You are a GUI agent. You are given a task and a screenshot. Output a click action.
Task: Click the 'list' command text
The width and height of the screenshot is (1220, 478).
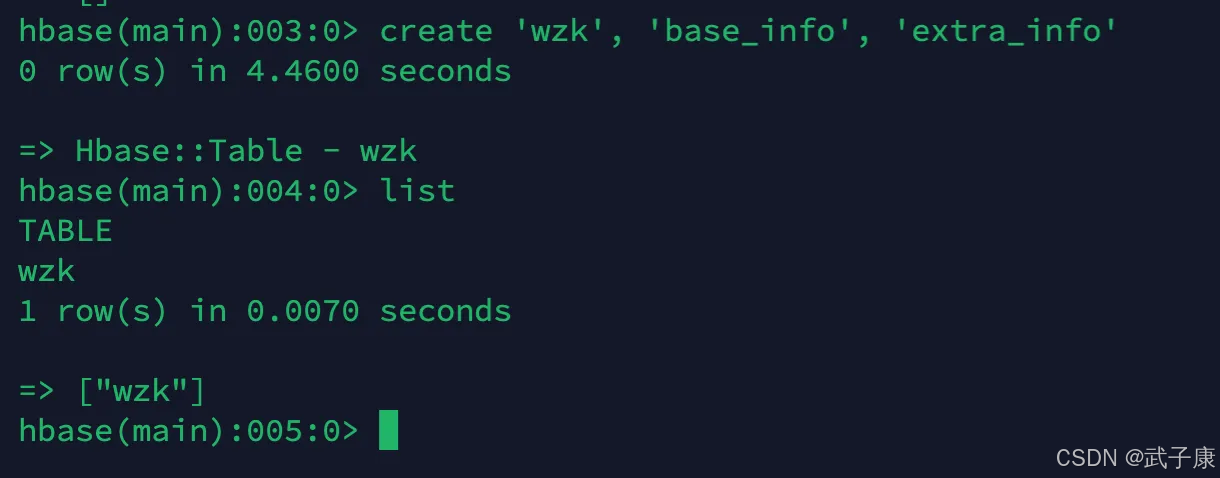[x=417, y=191]
